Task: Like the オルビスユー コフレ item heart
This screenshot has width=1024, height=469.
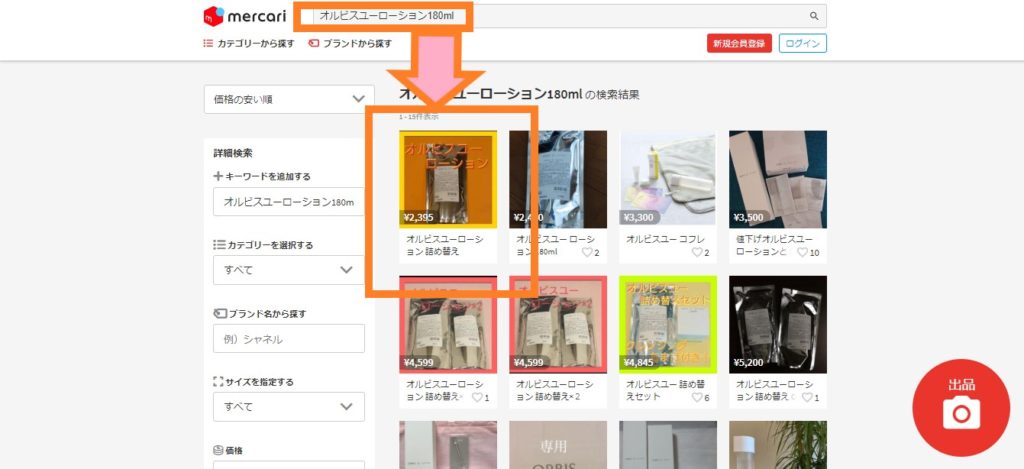Action: tap(697, 252)
